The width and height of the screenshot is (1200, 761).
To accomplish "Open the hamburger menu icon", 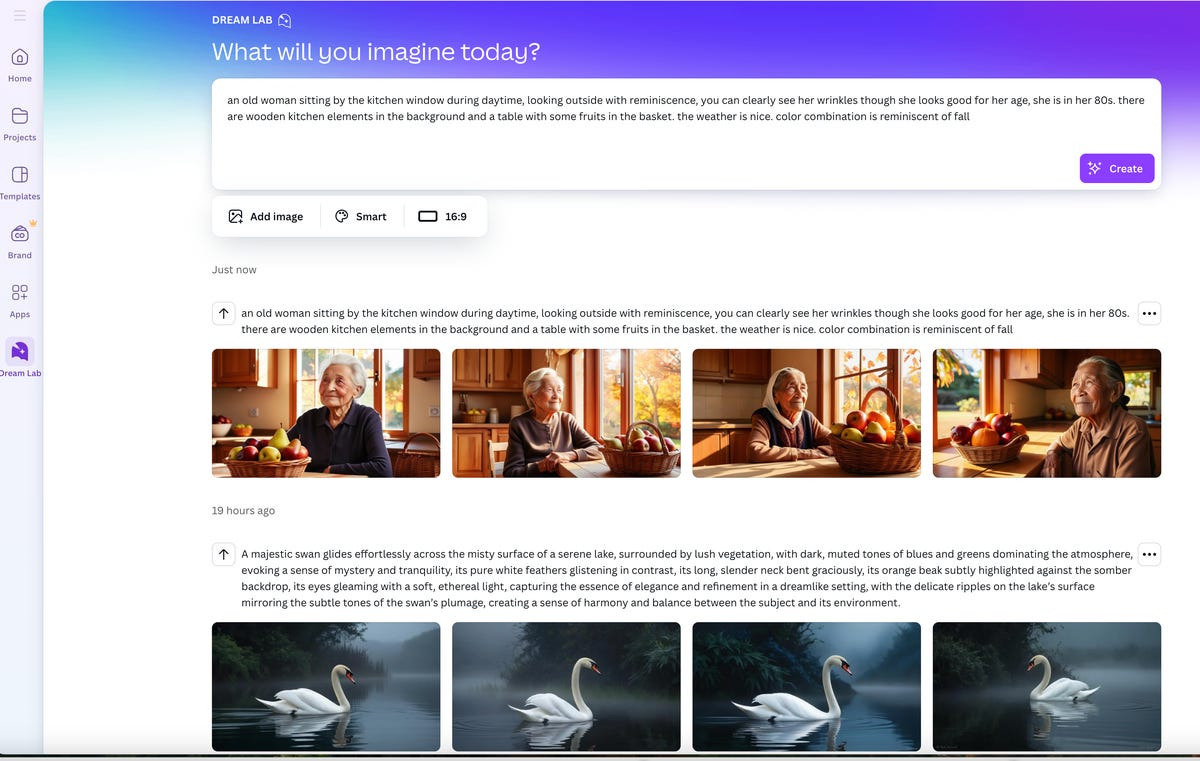I will coord(20,16).
